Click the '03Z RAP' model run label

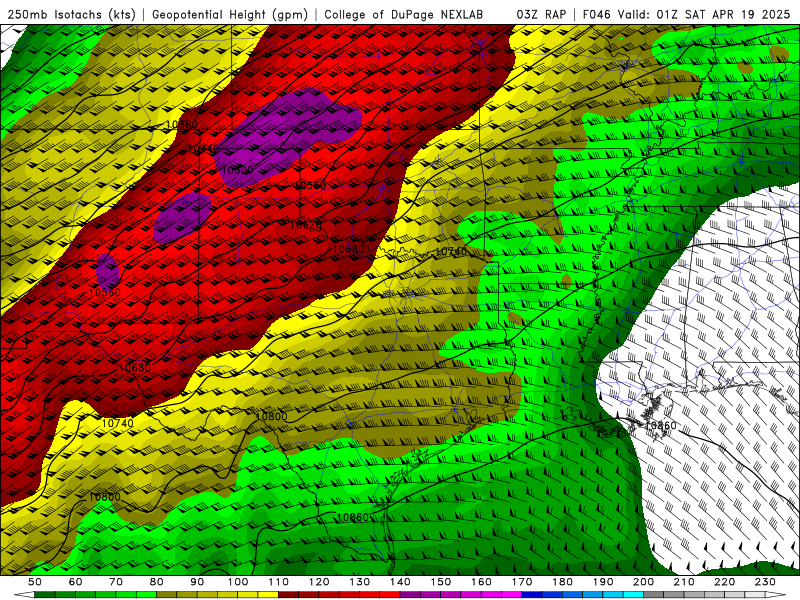pos(541,15)
